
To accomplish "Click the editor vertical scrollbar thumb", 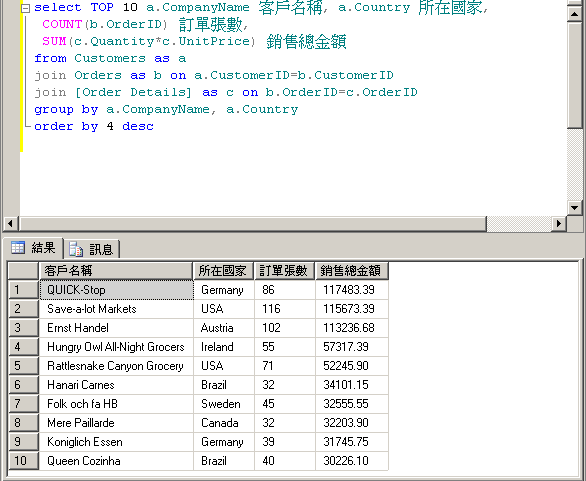I will pos(574,75).
